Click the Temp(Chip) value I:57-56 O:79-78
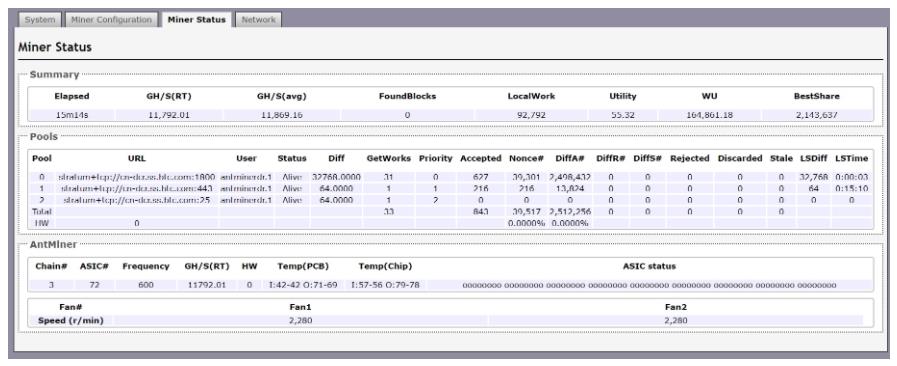This screenshot has height=366, width=897. (x=385, y=285)
